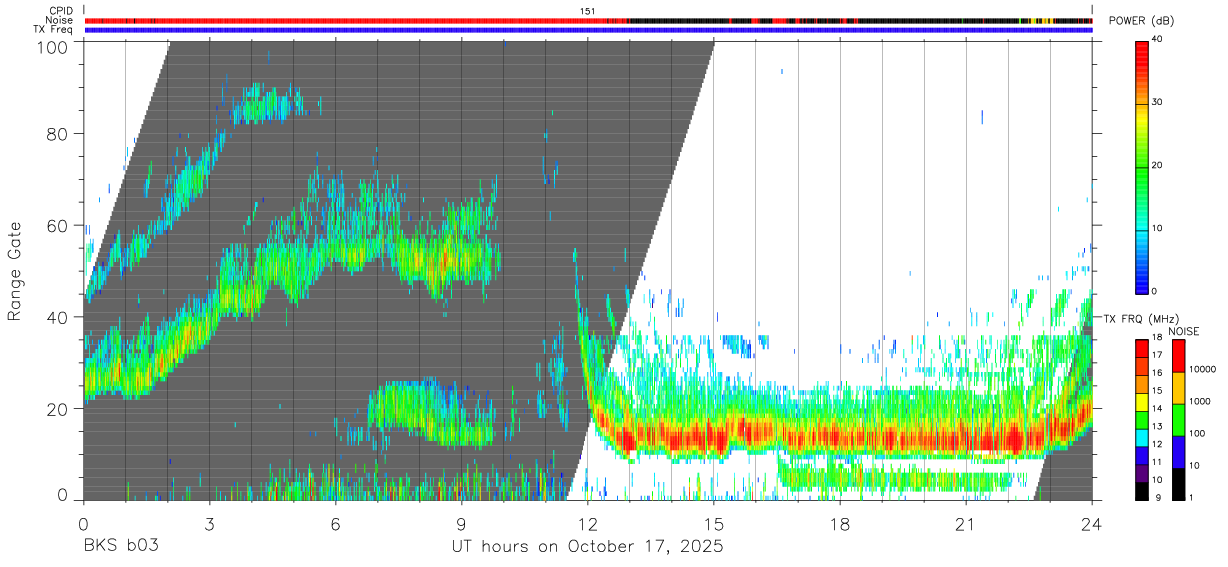Click the 3 hour tick label on the time axis

tap(209, 524)
